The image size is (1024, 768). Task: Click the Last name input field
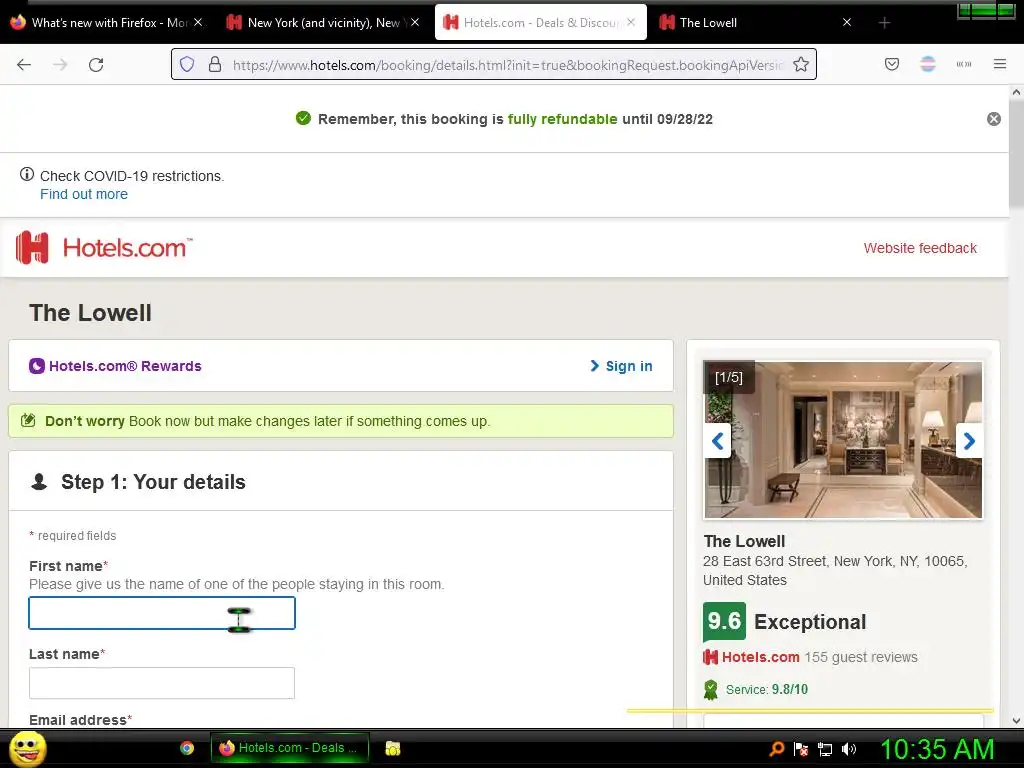click(x=162, y=683)
